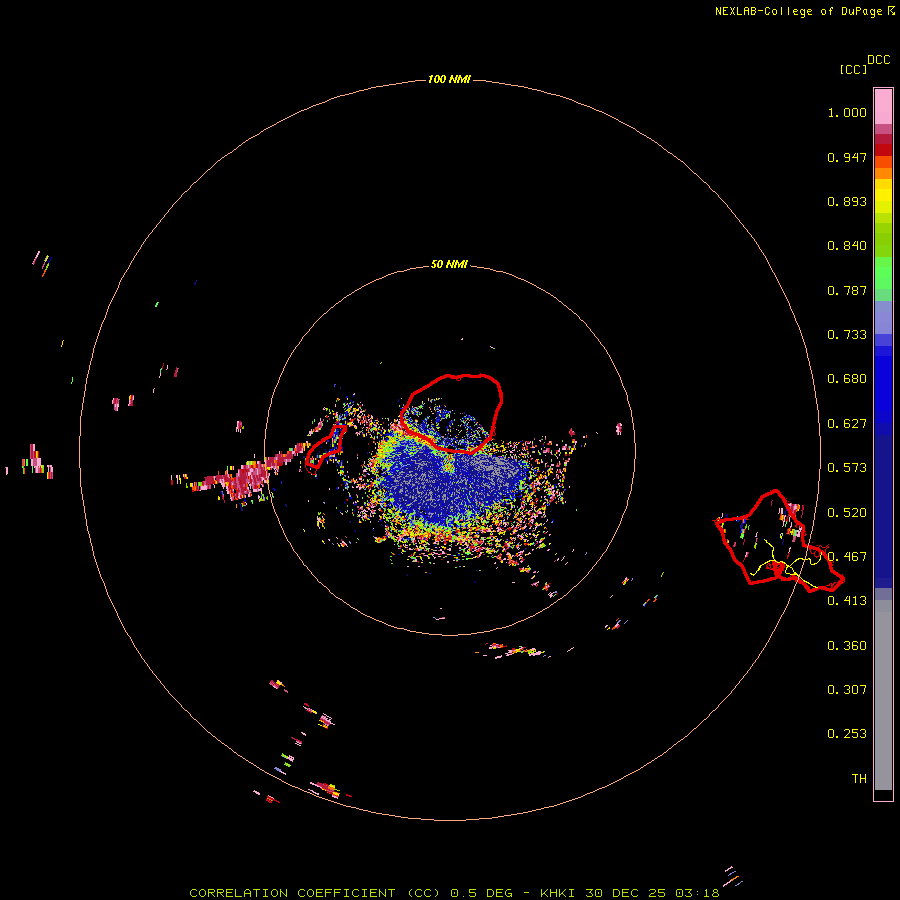Click the 100 NMI range ring label
The width and height of the screenshot is (900, 900).
449,79
